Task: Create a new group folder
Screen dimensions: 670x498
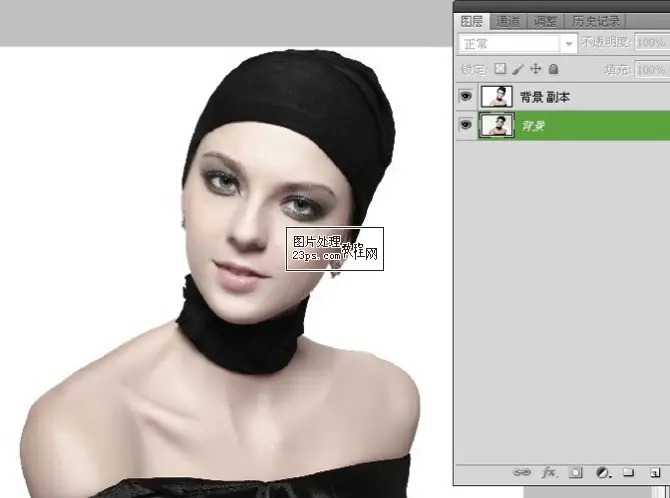Action: click(628, 471)
